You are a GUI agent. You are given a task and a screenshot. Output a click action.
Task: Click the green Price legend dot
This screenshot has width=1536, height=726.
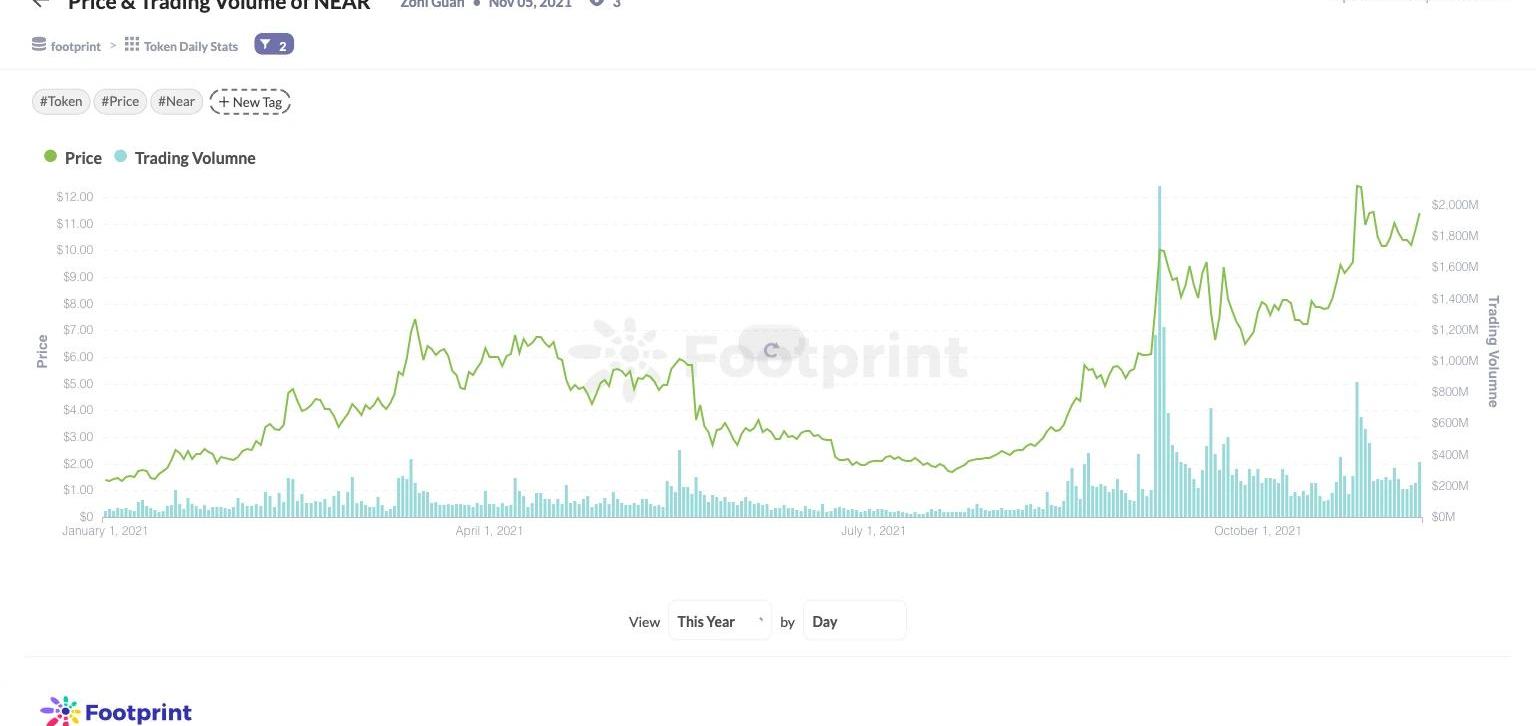[x=50, y=157]
